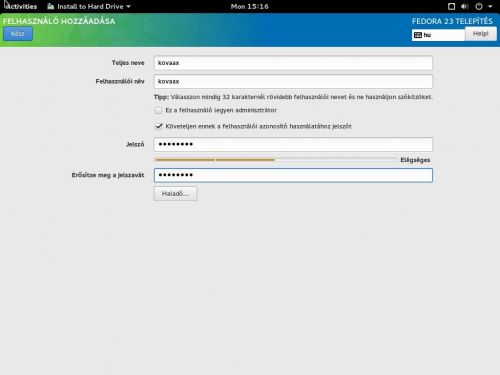The height and width of the screenshot is (375, 500).
Task: Click the Teljes neve input field
Action: point(293,63)
